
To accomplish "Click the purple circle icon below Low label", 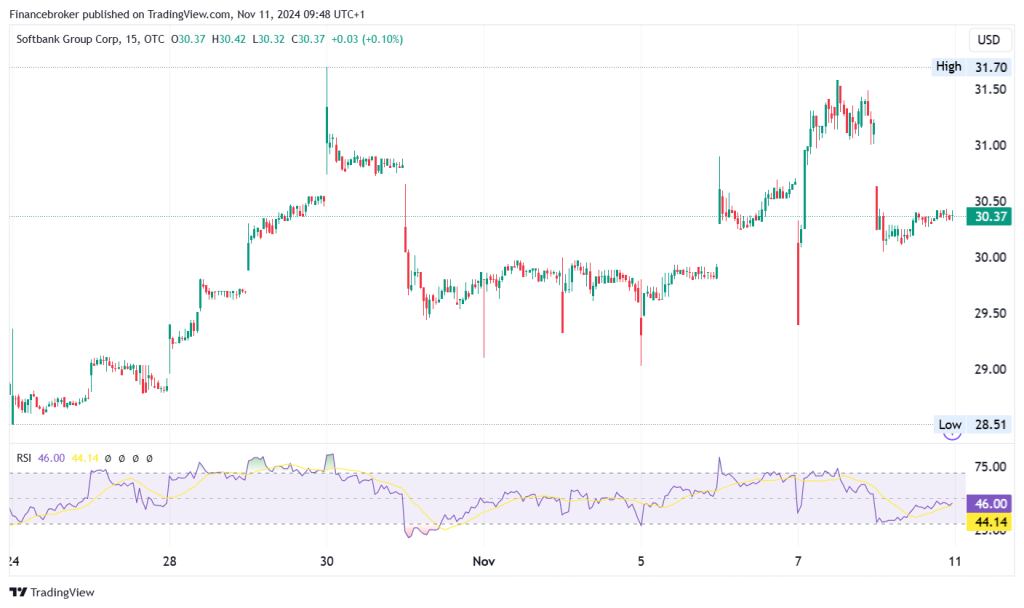I will point(952,436).
